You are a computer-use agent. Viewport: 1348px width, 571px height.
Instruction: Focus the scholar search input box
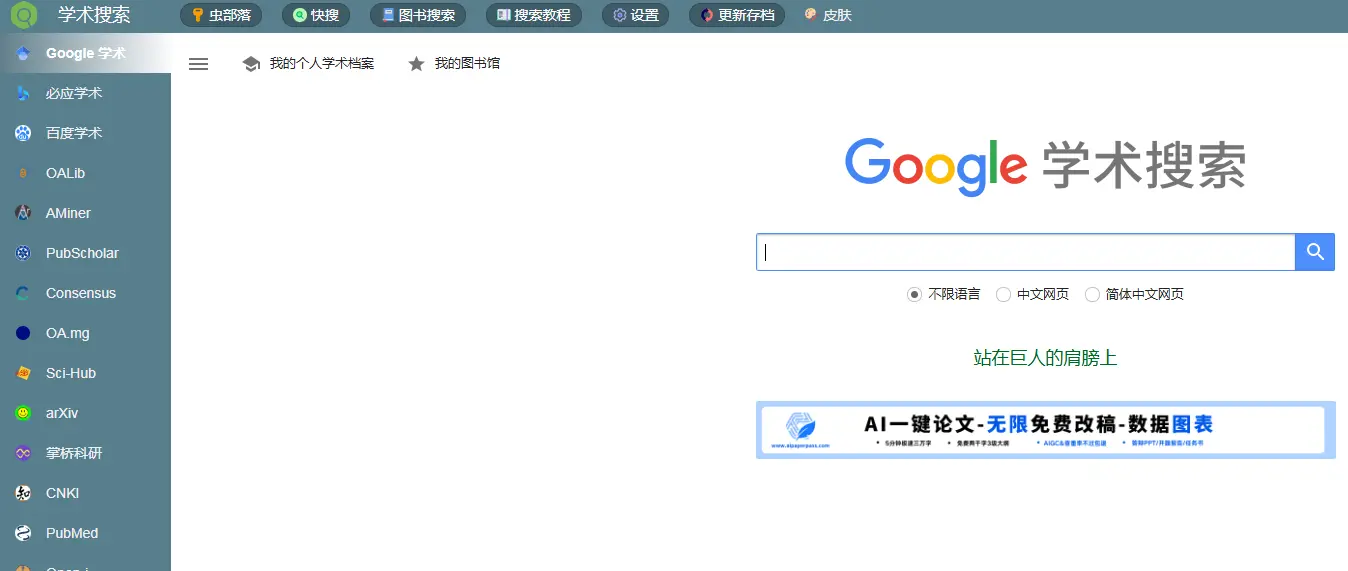[1026, 252]
